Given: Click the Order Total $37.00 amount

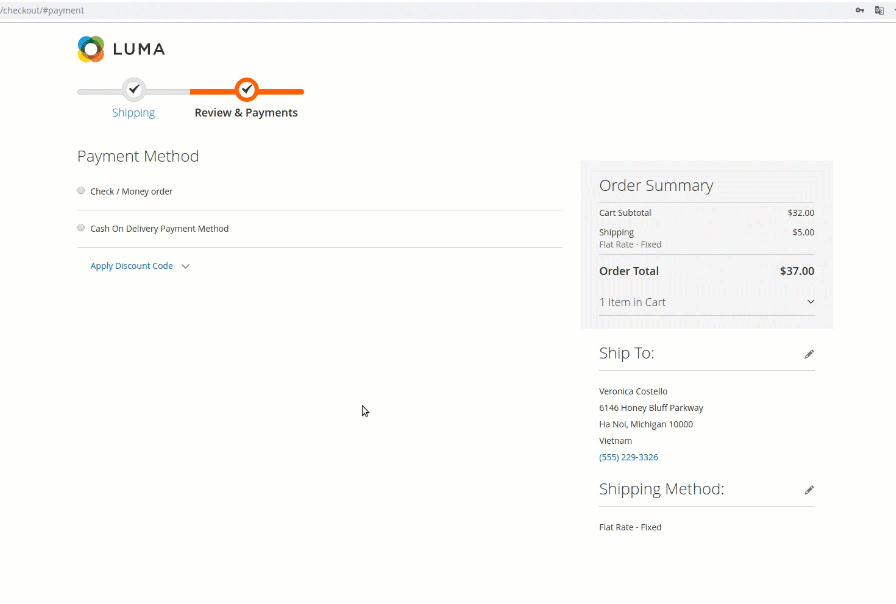Looking at the screenshot, I should click(x=797, y=271).
